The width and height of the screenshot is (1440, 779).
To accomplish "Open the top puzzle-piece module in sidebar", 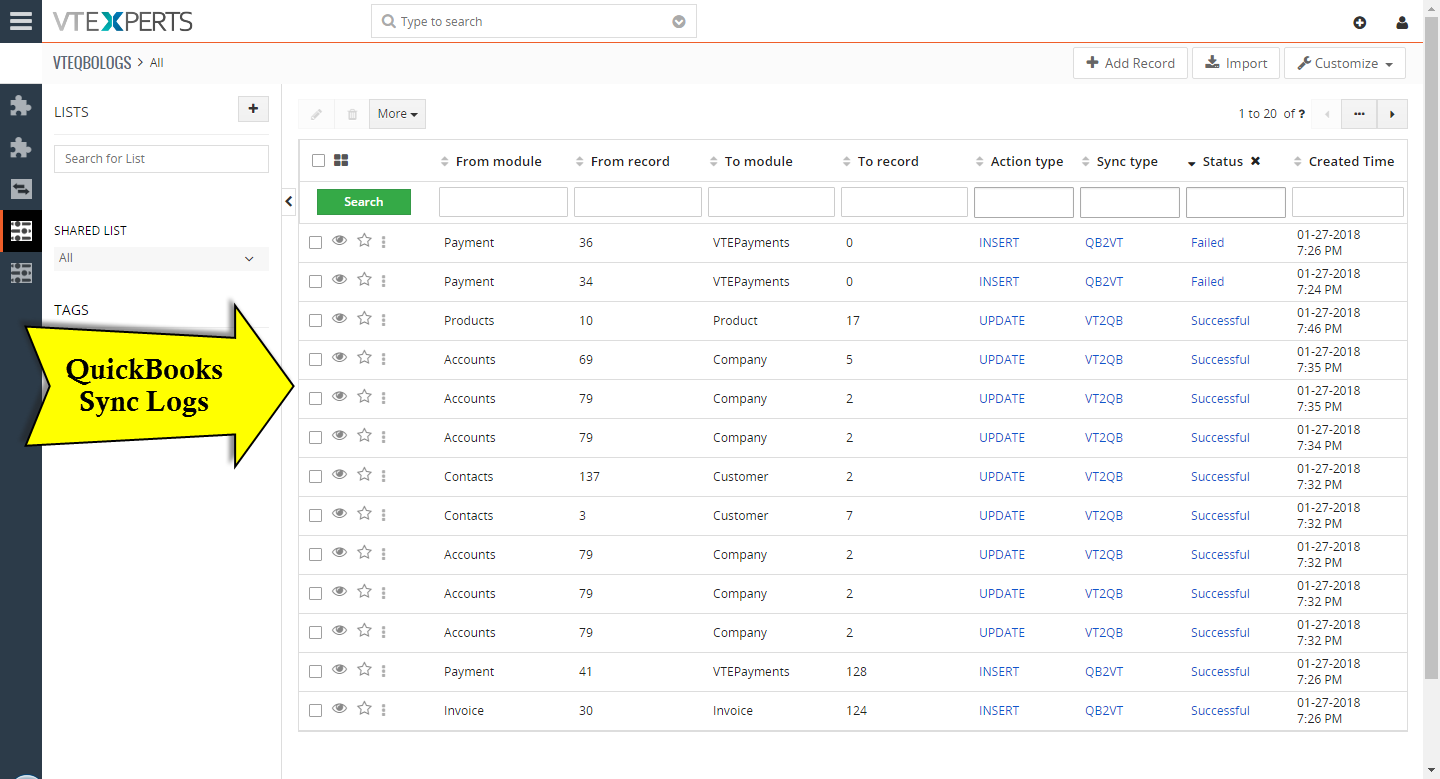I will pos(21,105).
